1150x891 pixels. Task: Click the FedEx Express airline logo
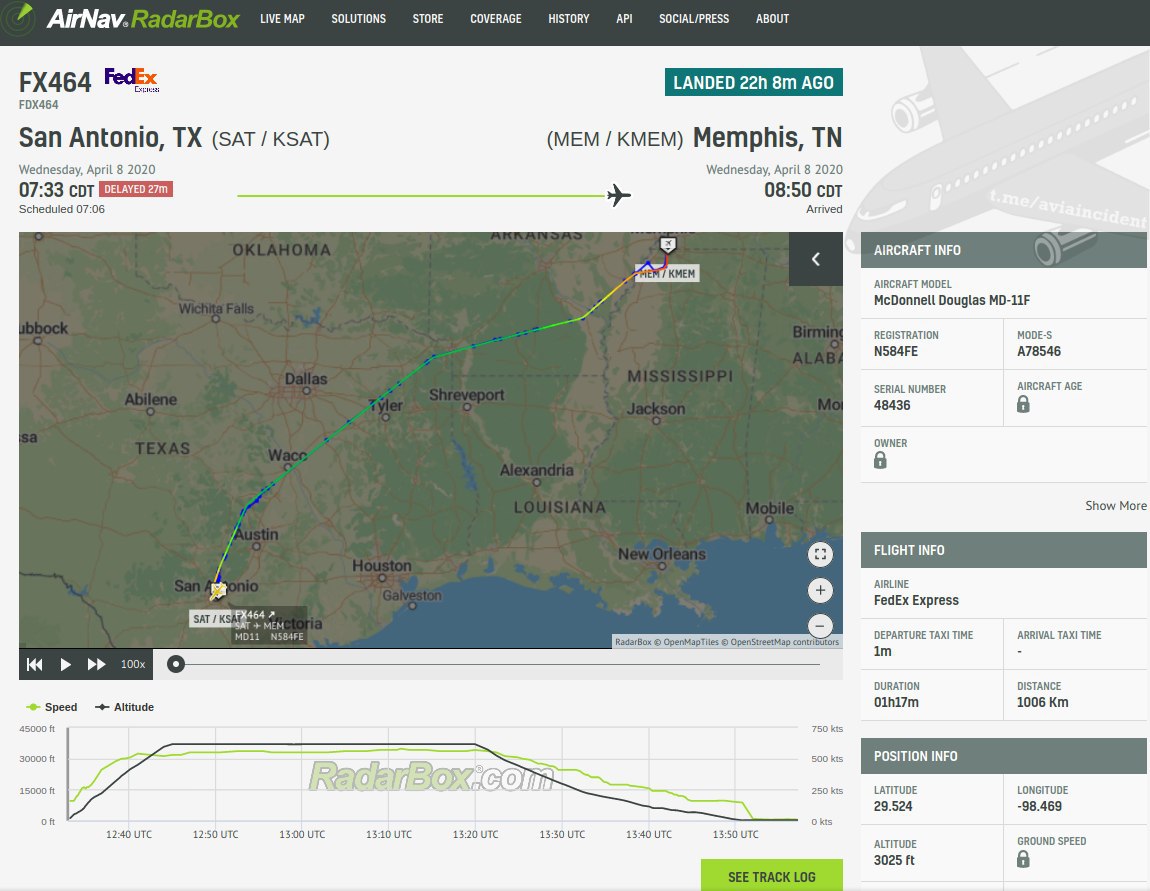click(x=132, y=80)
